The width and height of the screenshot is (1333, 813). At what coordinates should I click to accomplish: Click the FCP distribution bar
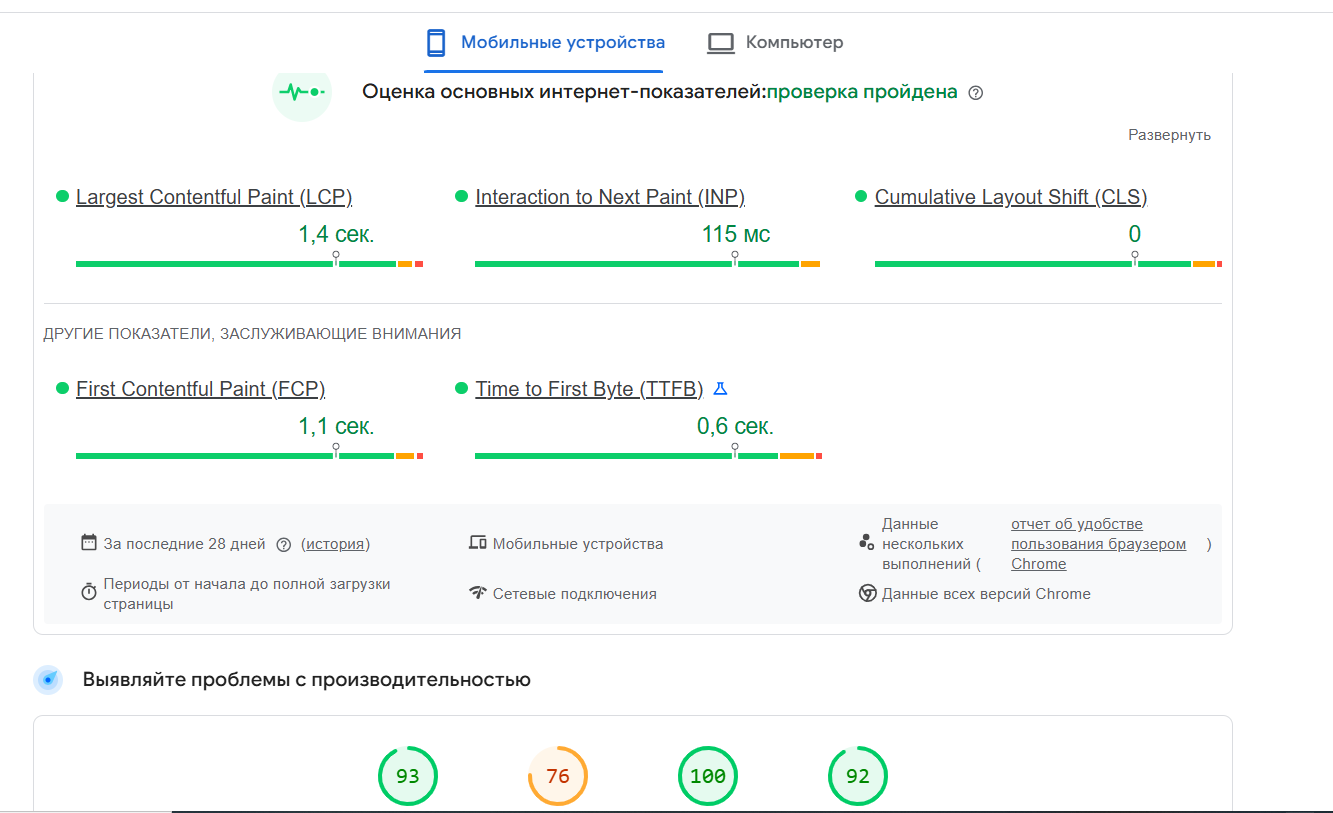249,456
